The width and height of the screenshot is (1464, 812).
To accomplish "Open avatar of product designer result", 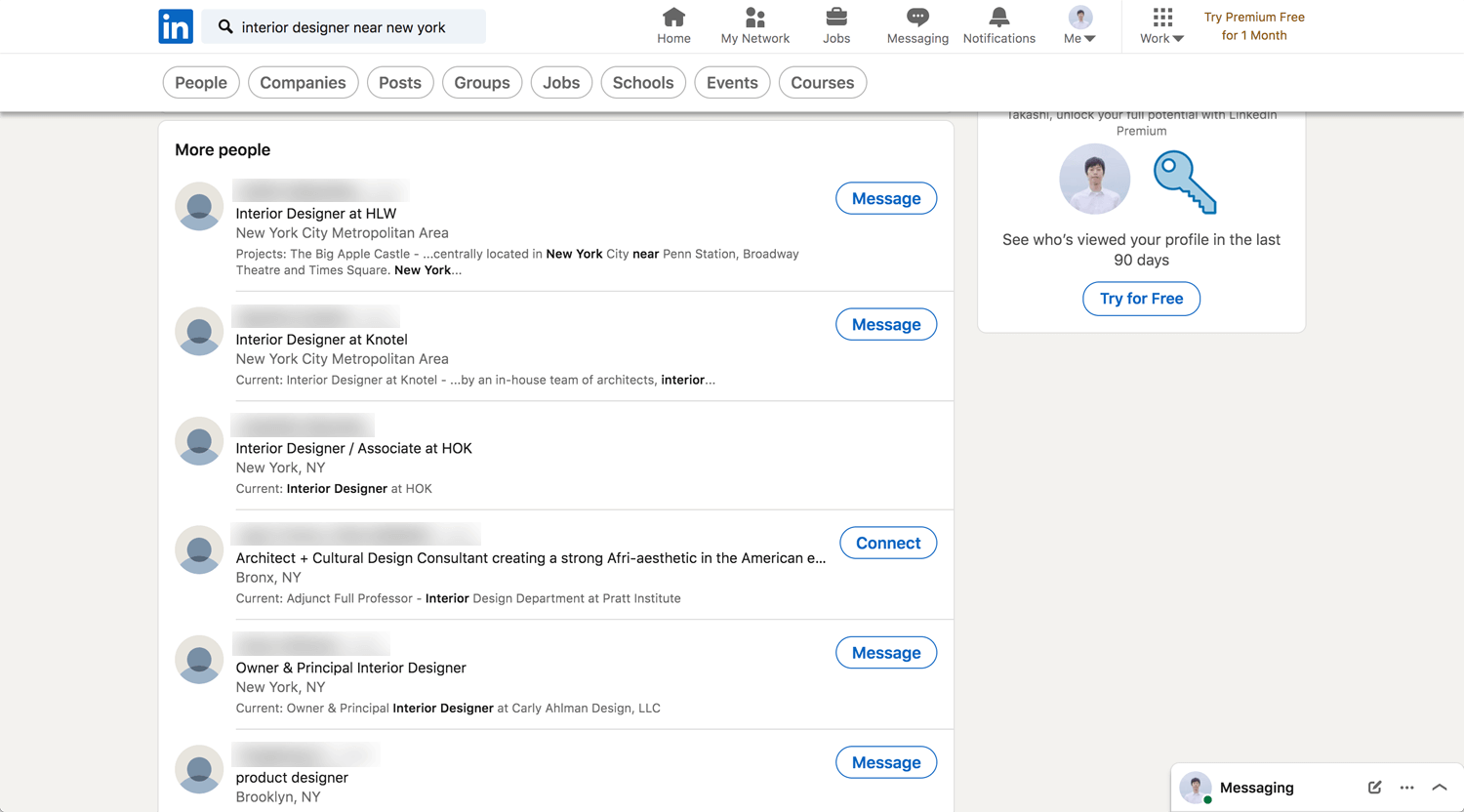I will point(199,769).
